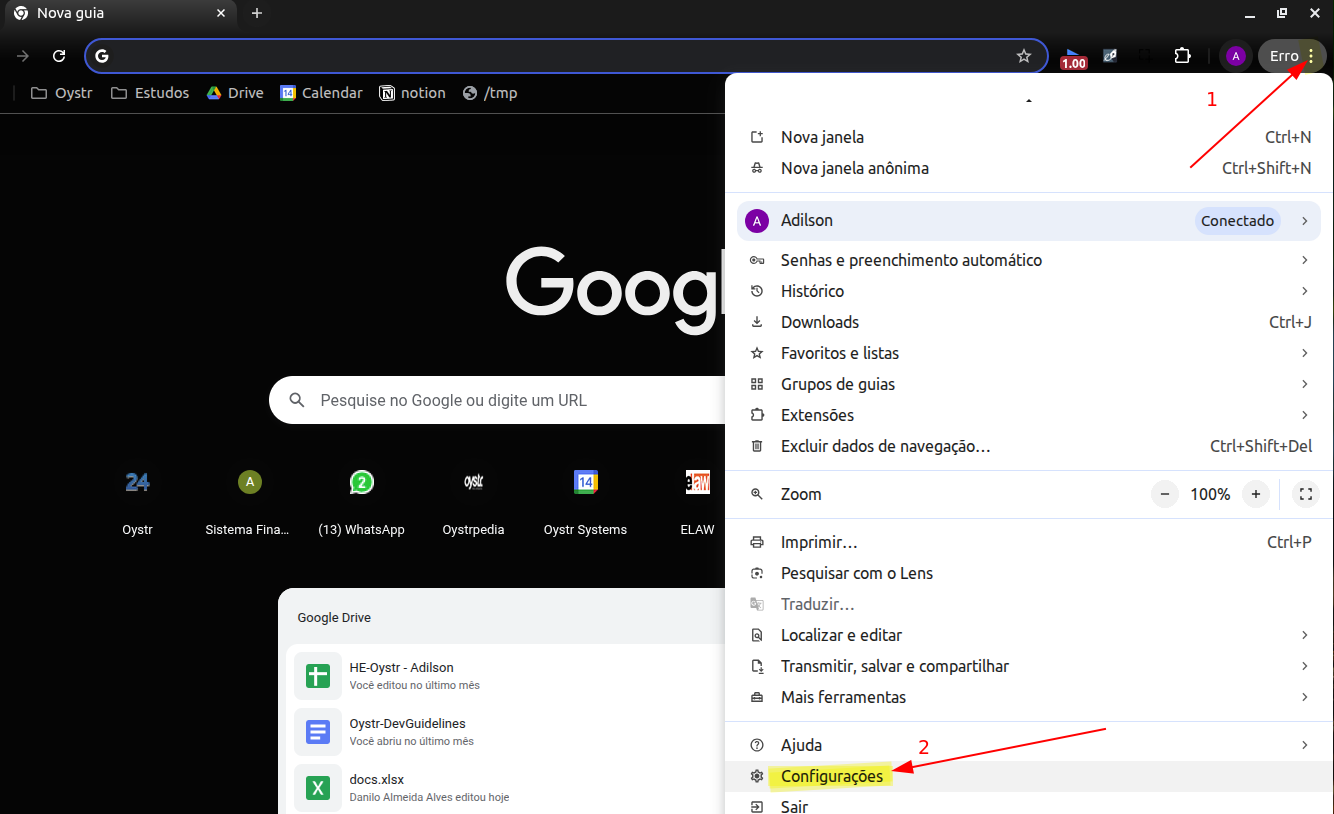Viewport: 1334px width, 814px height.
Task: Open the Adilson profile row
Action: click(x=1029, y=221)
